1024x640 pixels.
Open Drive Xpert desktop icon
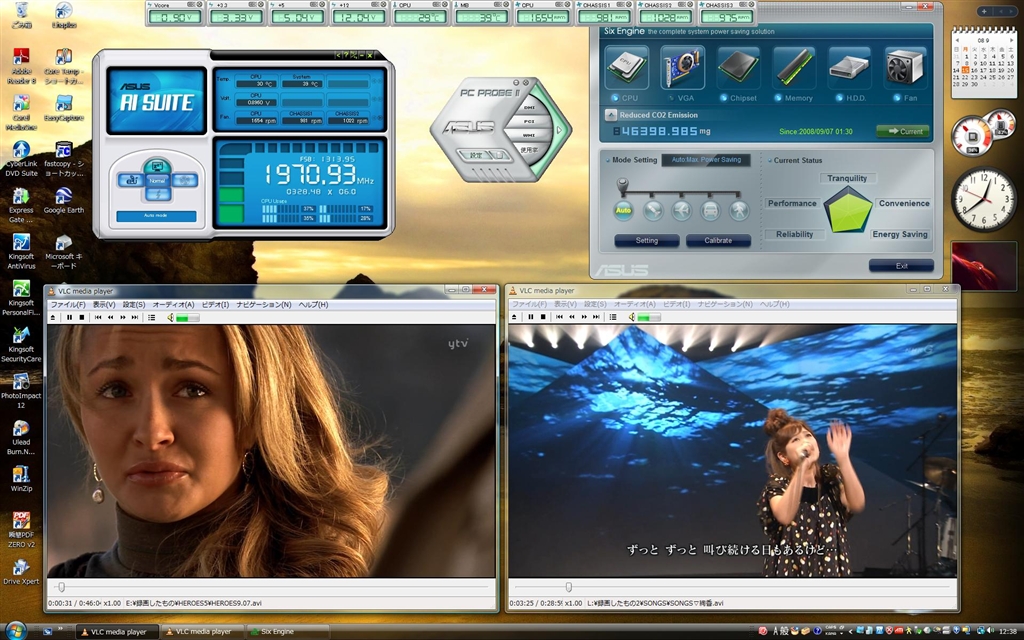pyautogui.click(x=21, y=571)
